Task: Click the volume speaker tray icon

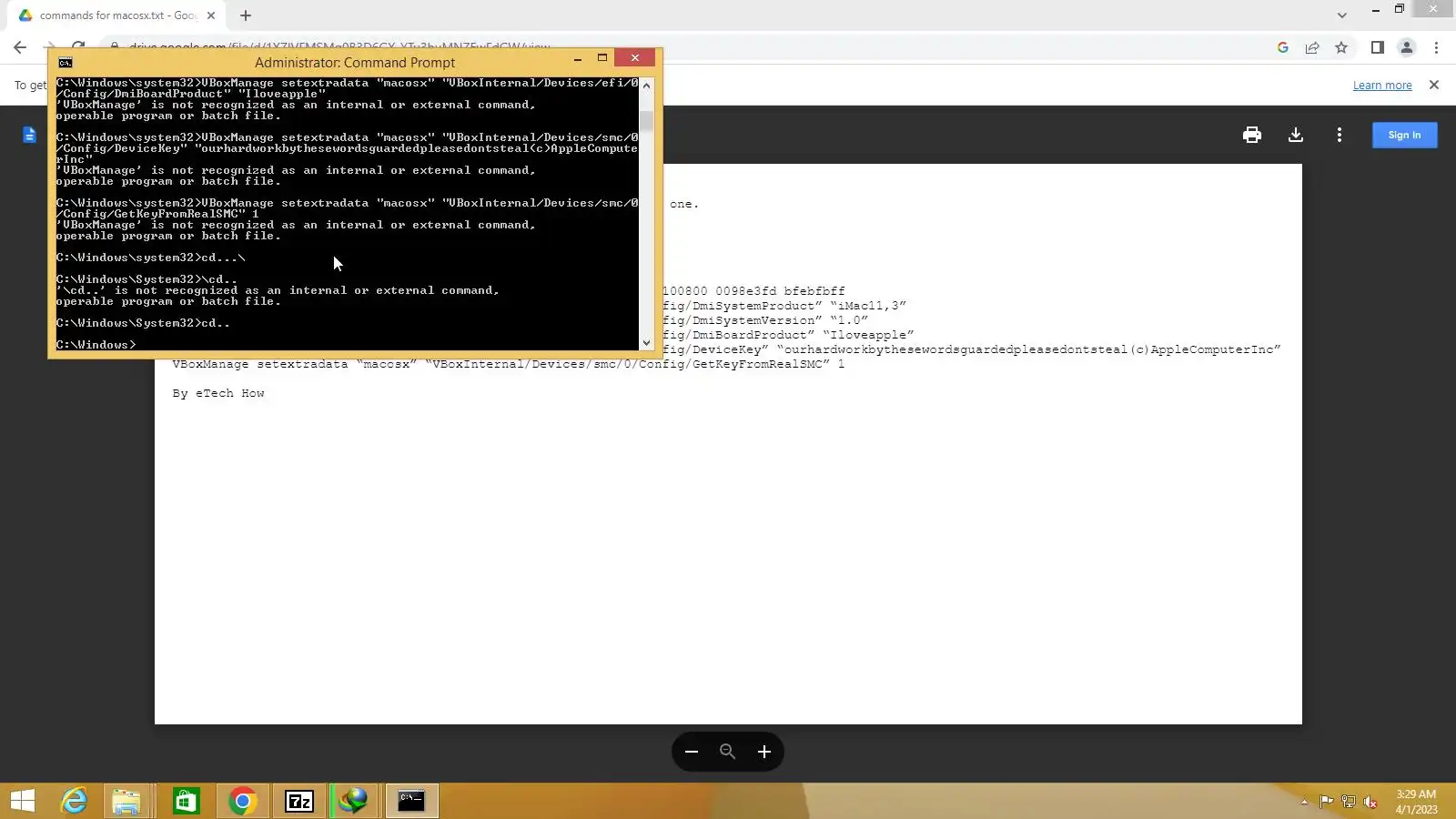Action: coord(1370,802)
